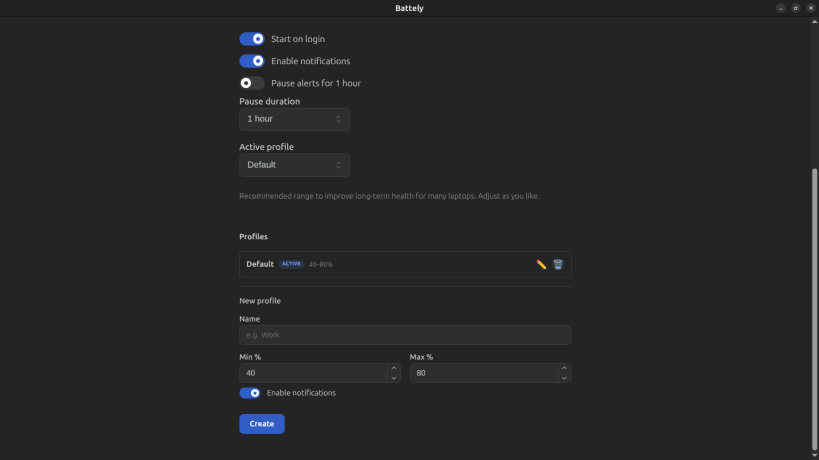Increase the Max % value with up arrow

(564, 368)
